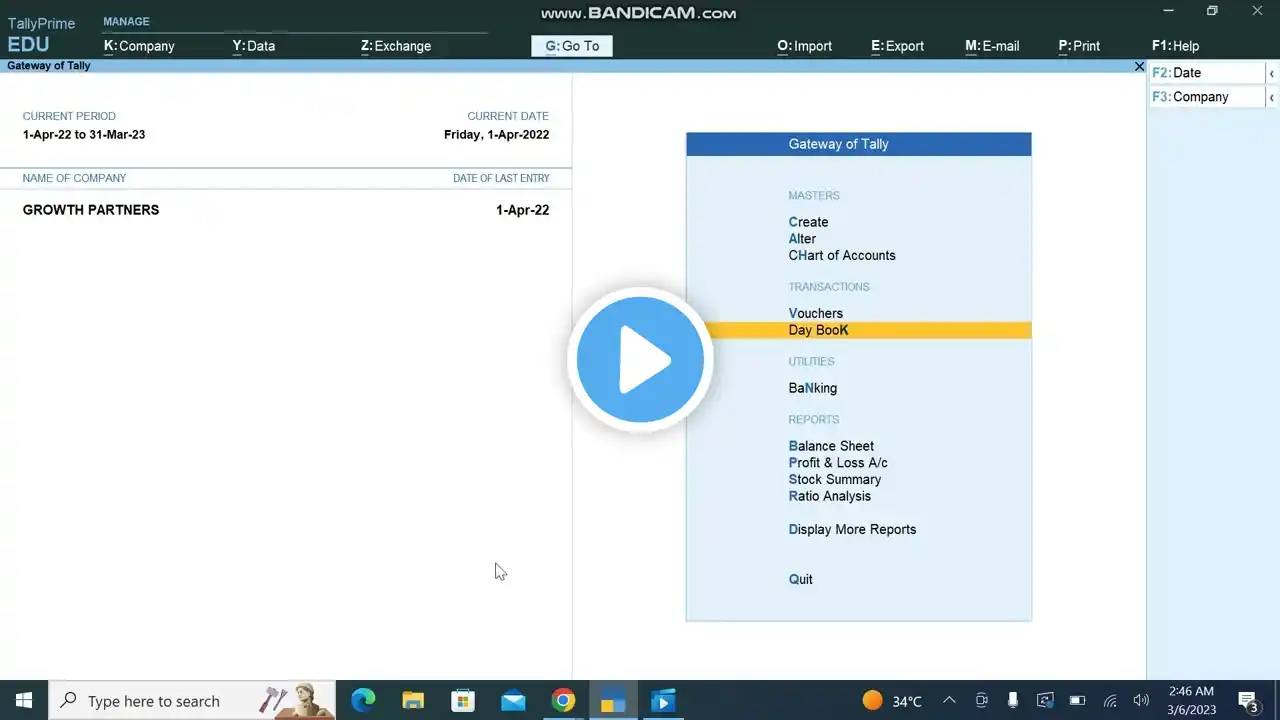Open the 34°C weather widget
The height and width of the screenshot is (720, 1280).
click(x=892, y=701)
